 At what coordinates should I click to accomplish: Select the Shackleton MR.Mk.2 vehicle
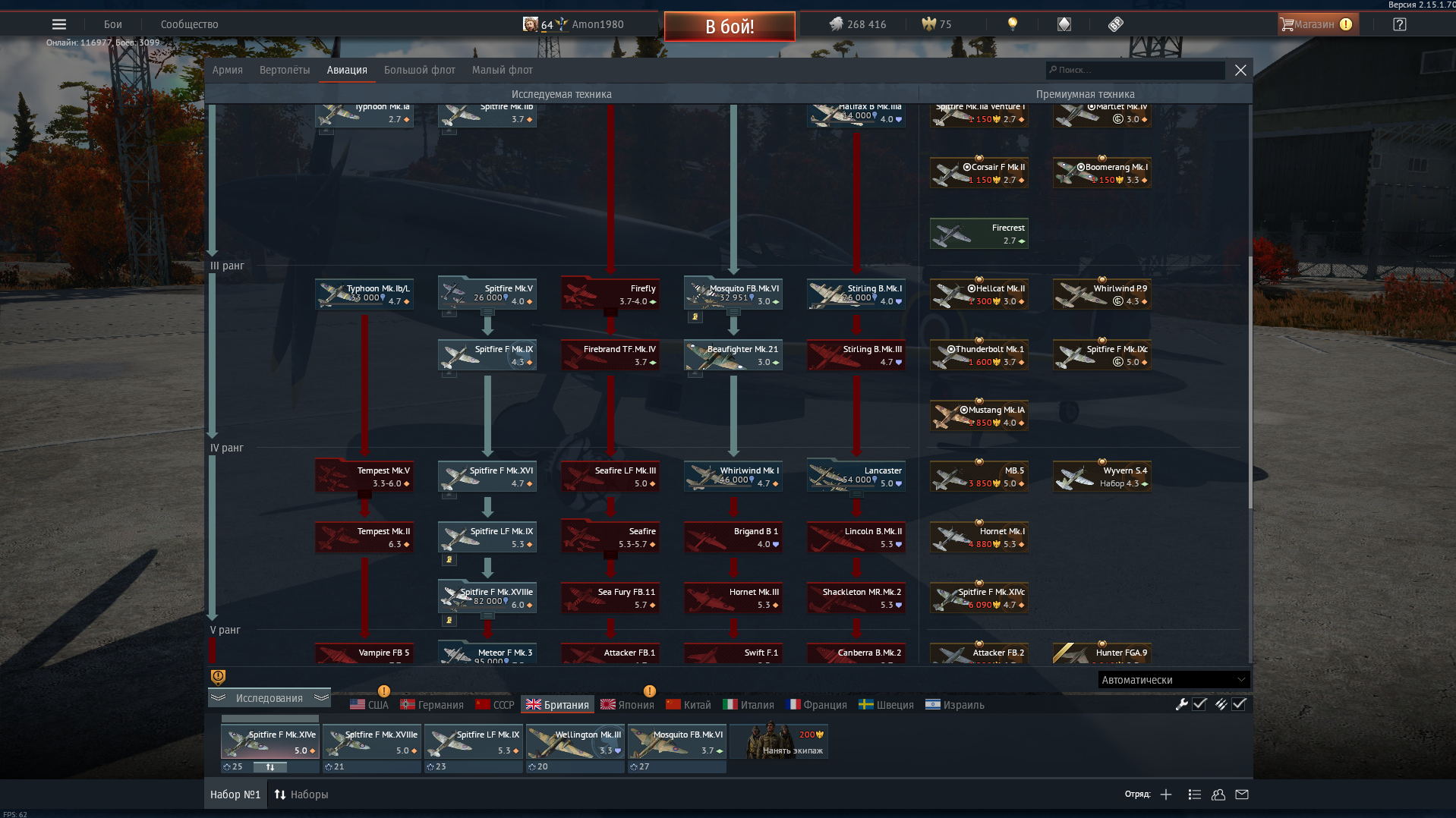[856, 598]
